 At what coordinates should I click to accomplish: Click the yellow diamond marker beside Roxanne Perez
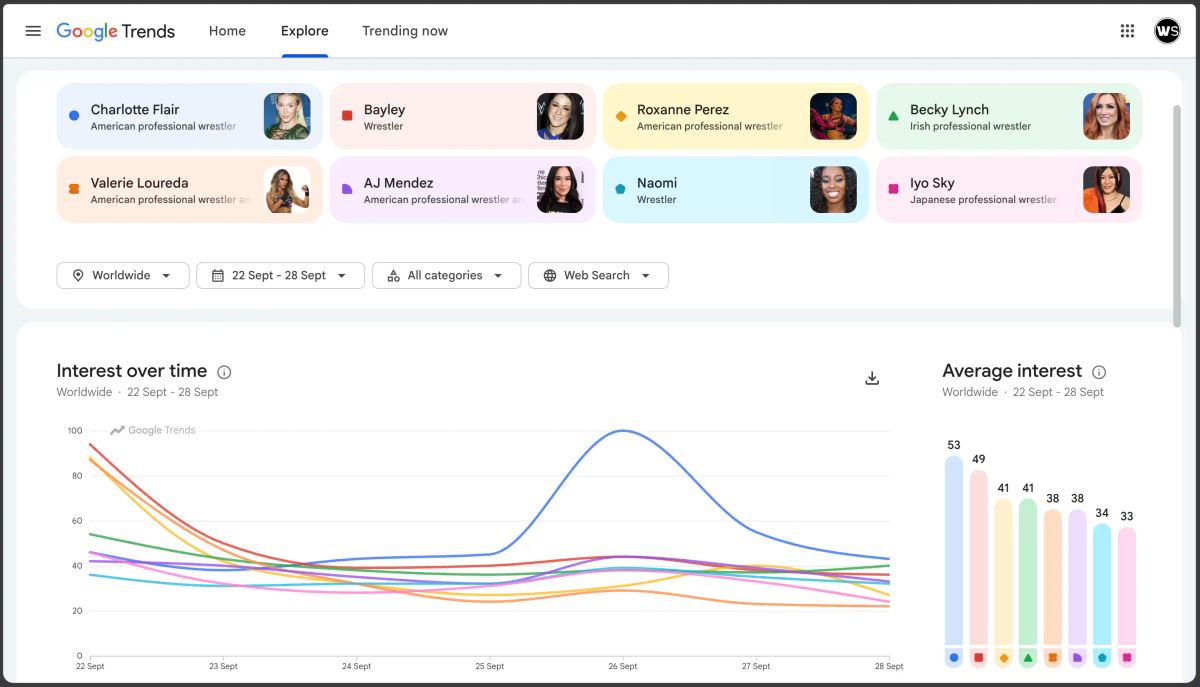[x=620, y=116]
